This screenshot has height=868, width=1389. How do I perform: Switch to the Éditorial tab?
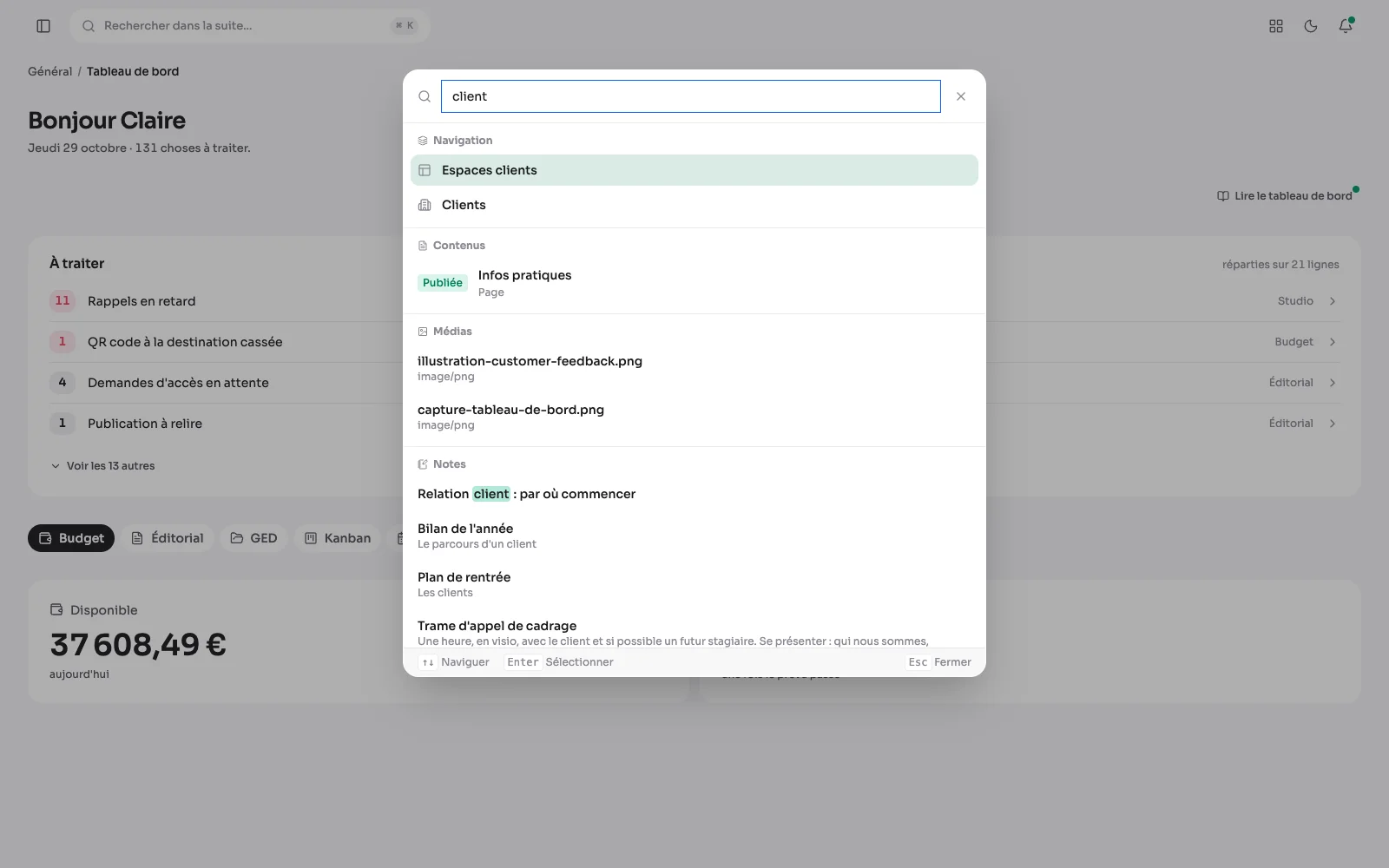click(168, 538)
